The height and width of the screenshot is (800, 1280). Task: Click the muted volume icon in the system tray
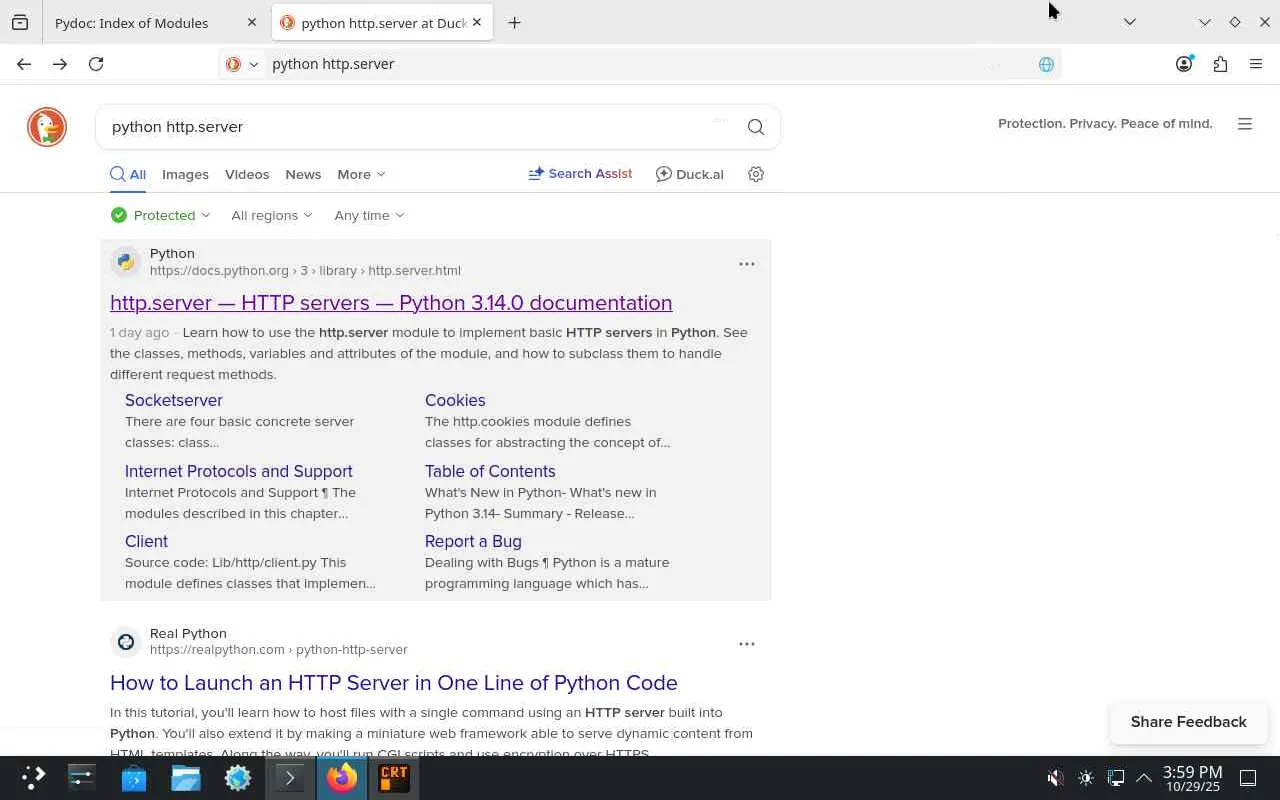pyautogui.click(x=1055, y=778)
